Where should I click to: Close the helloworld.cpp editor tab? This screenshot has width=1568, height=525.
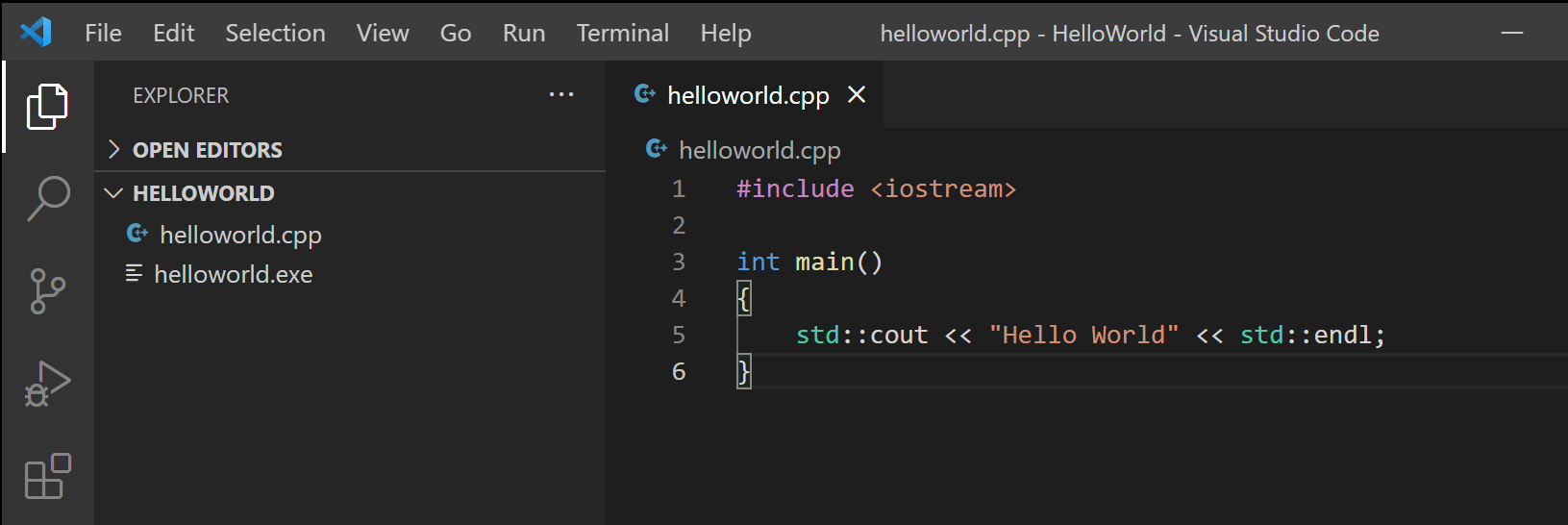[857, 94]
